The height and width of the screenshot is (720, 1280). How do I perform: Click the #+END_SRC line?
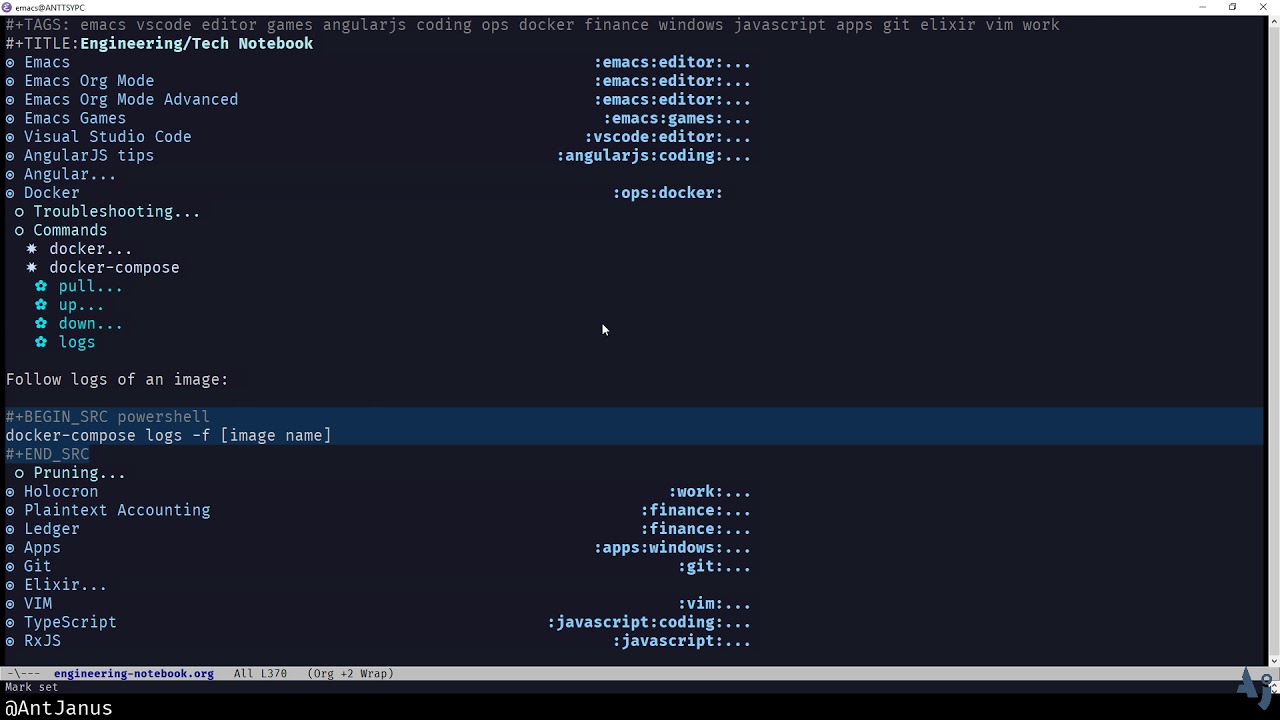pyautogui.click(x=47, y=454)
